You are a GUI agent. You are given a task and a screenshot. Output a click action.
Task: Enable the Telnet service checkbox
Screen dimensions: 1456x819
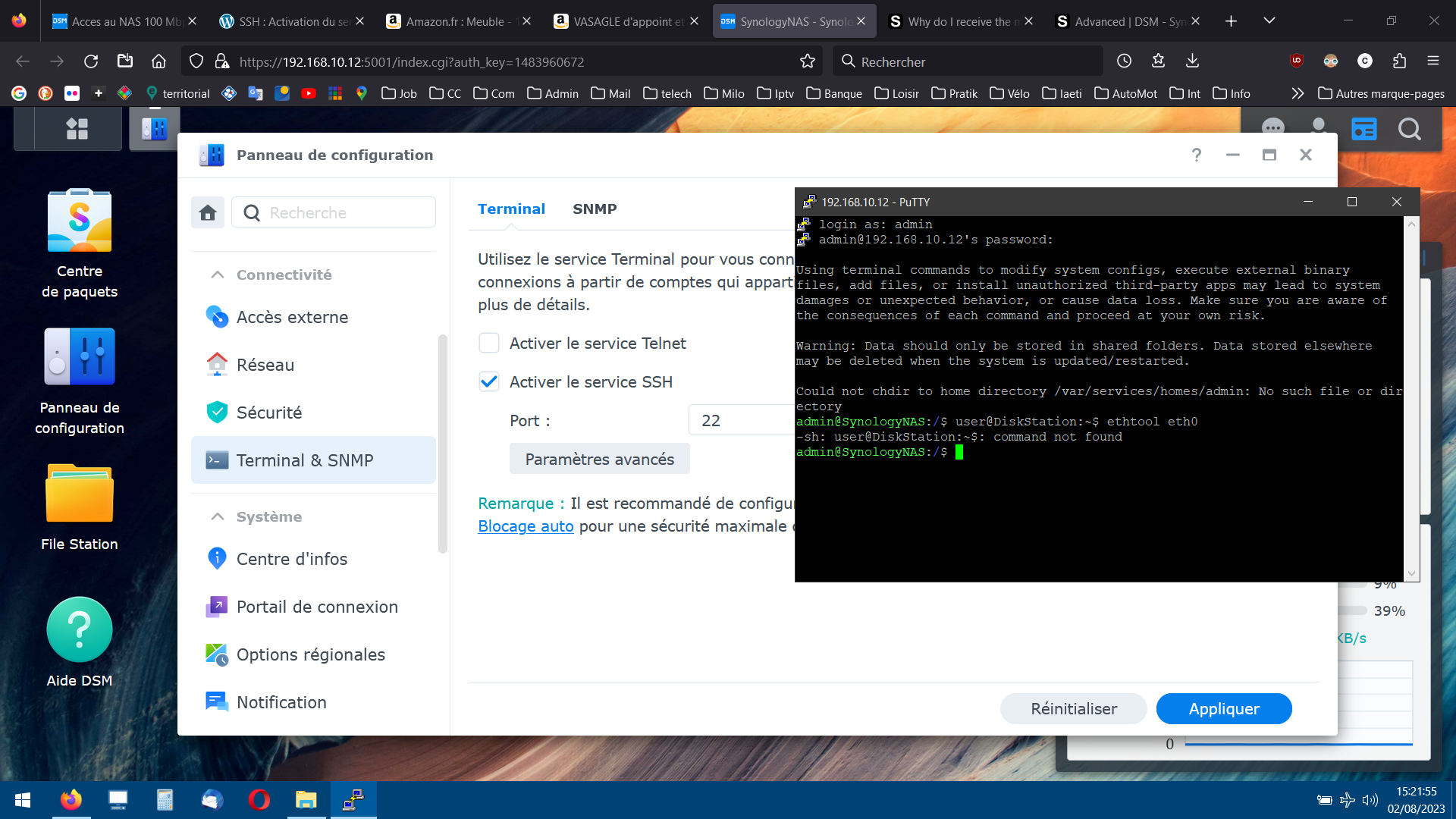tap(489, 344)
